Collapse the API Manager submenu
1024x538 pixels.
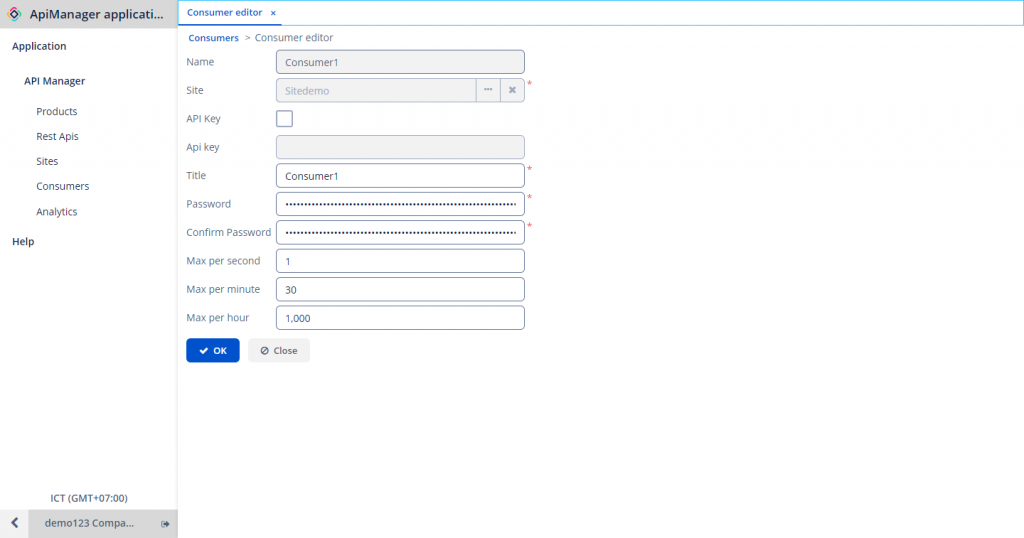click(55, 81)
